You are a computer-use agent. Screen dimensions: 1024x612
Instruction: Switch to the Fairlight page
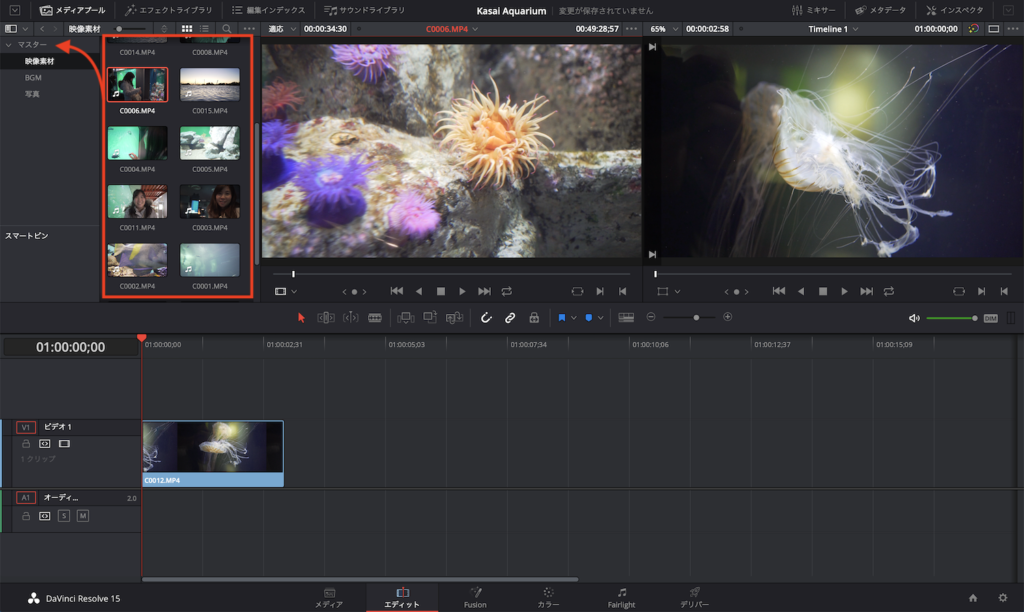621,597
